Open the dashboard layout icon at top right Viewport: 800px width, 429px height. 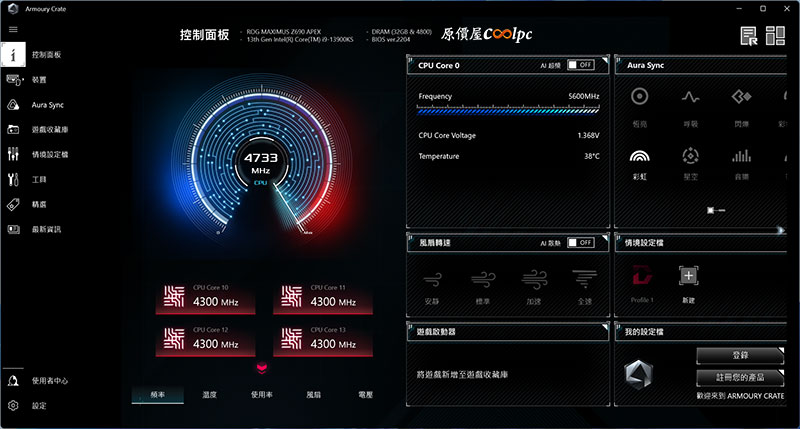pyautogui.click(x=775, y=36)
